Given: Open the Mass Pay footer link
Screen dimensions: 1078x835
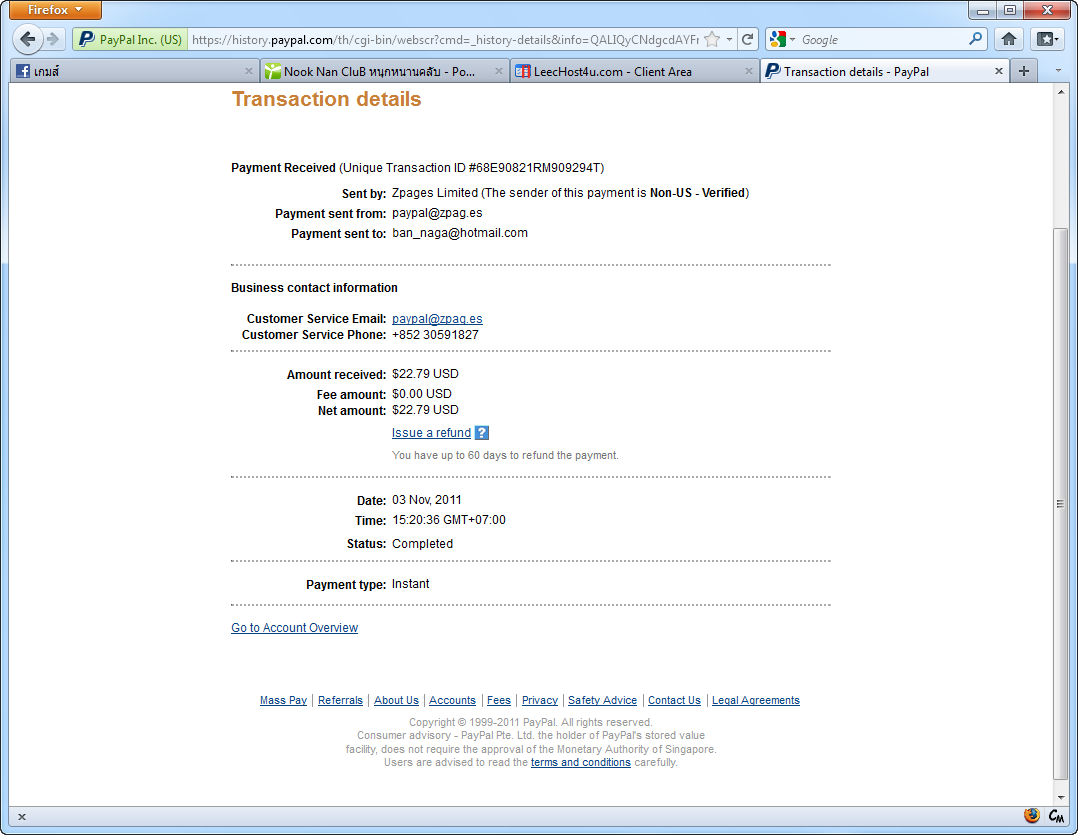Looking at the screenshot, I should click(283, 700).
